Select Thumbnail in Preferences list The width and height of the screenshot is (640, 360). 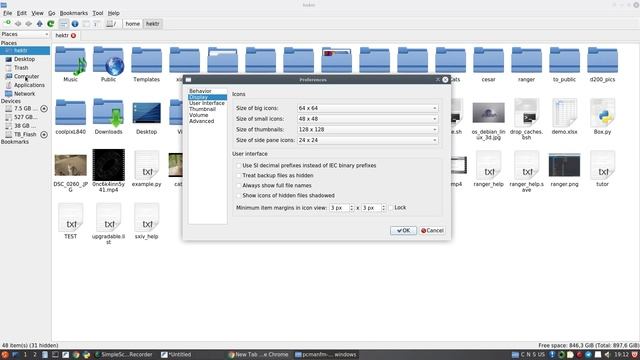(202, 109)
